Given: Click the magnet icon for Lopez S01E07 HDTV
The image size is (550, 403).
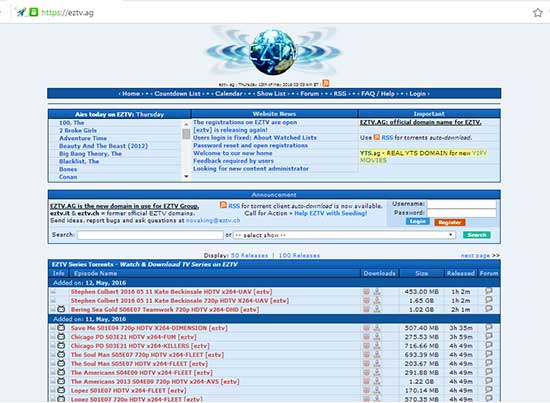Looking at the screenshot, I should pos(366,390).
